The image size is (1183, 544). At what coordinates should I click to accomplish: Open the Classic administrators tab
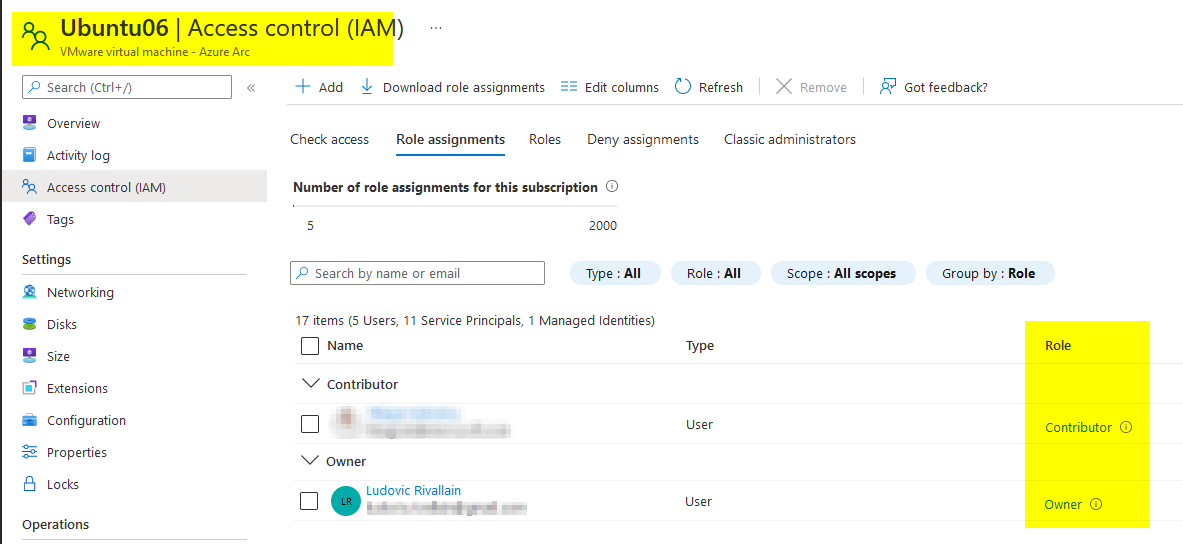click(790, 140)
